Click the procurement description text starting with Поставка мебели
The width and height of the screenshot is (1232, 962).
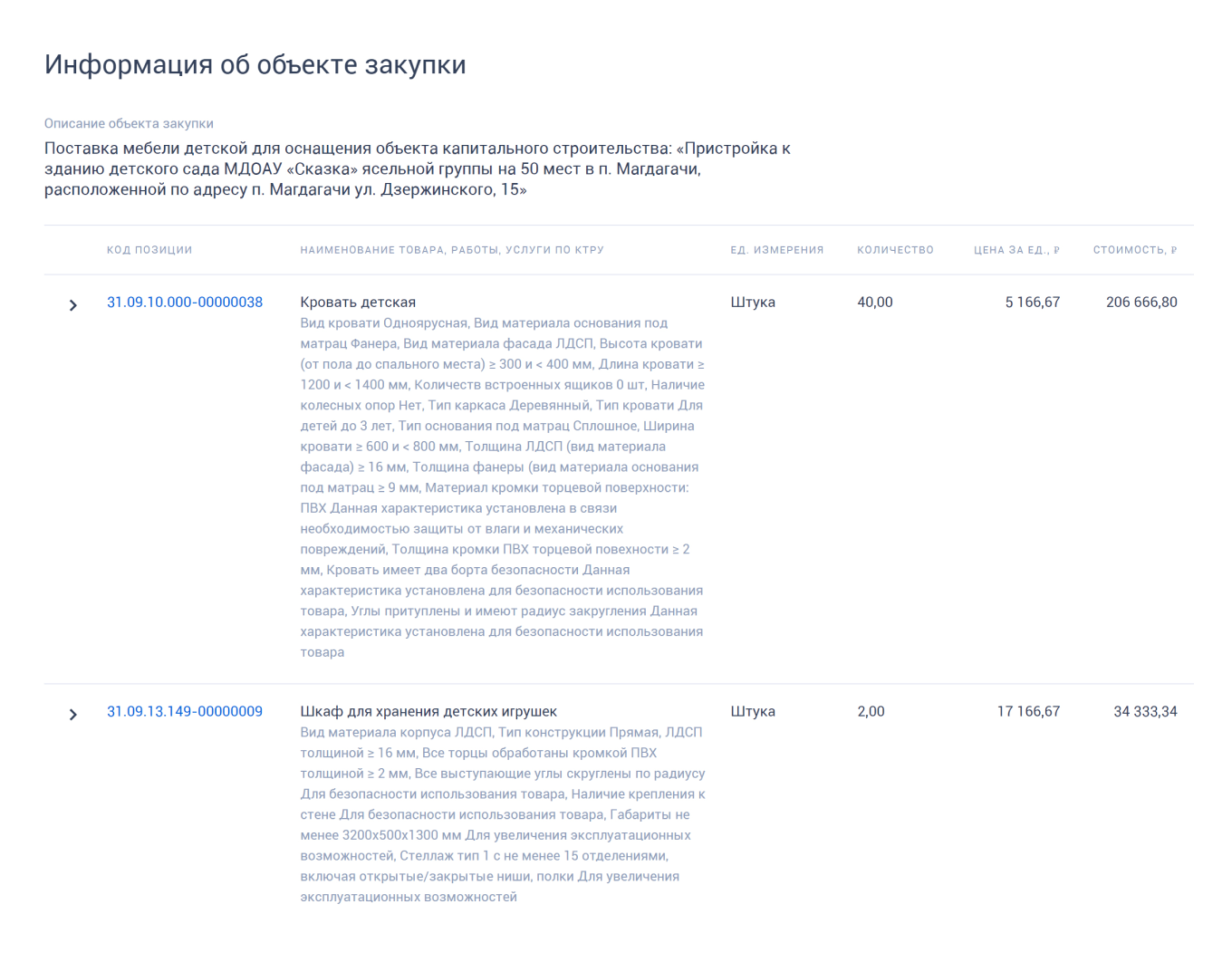pos(418,169)
